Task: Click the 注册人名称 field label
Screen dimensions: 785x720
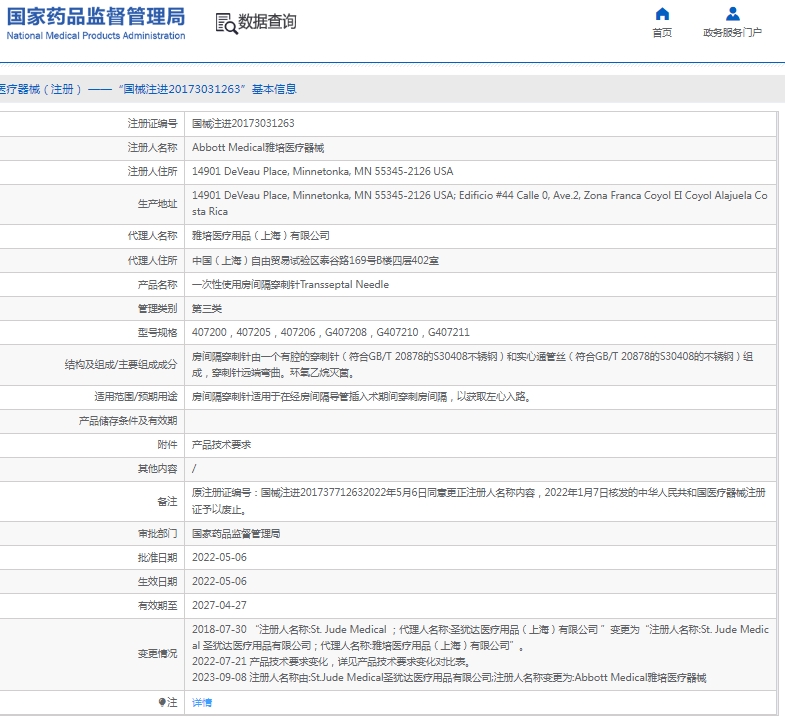Action: [152, 147]
